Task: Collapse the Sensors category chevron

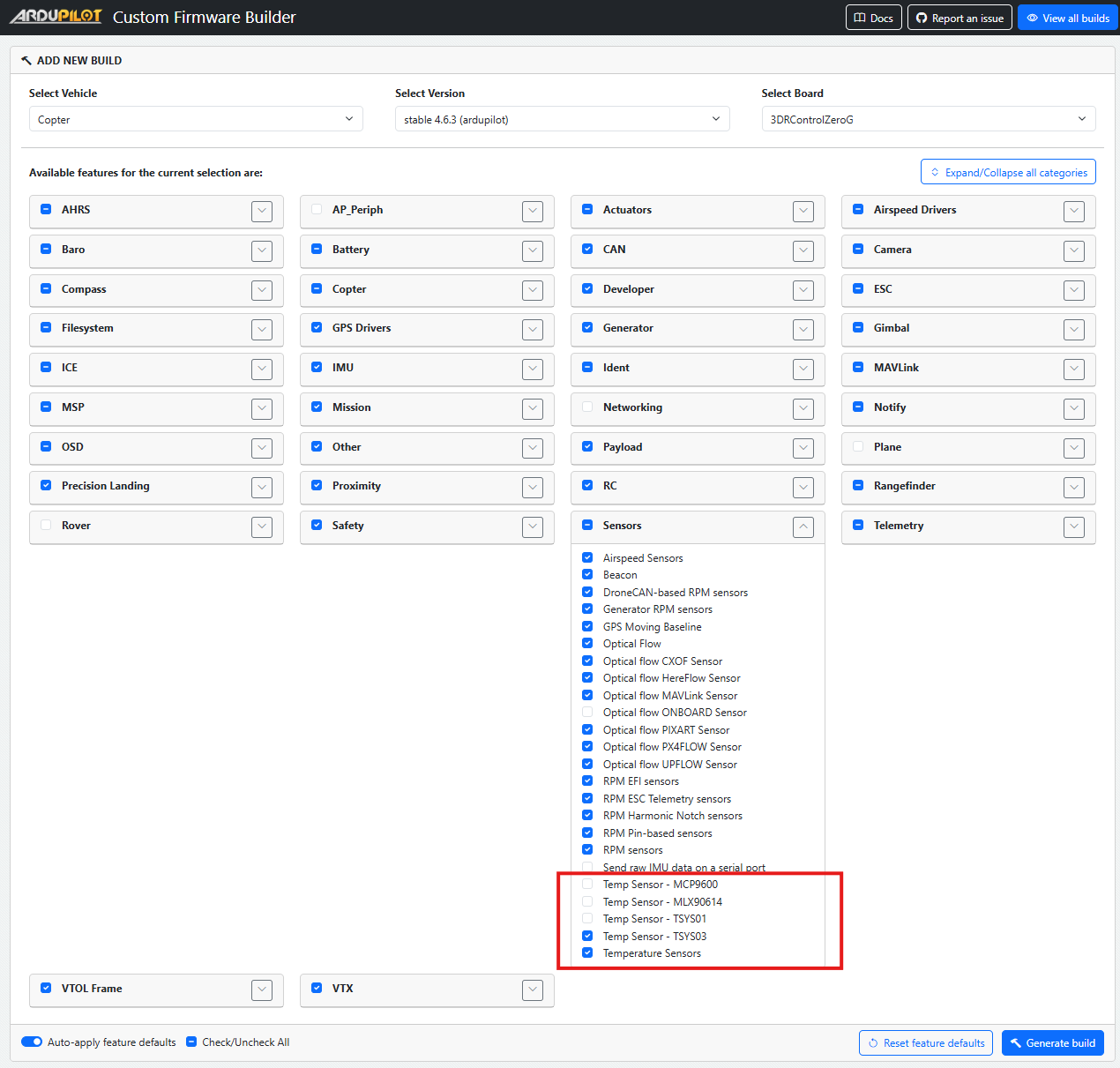Action: [803, 527]
